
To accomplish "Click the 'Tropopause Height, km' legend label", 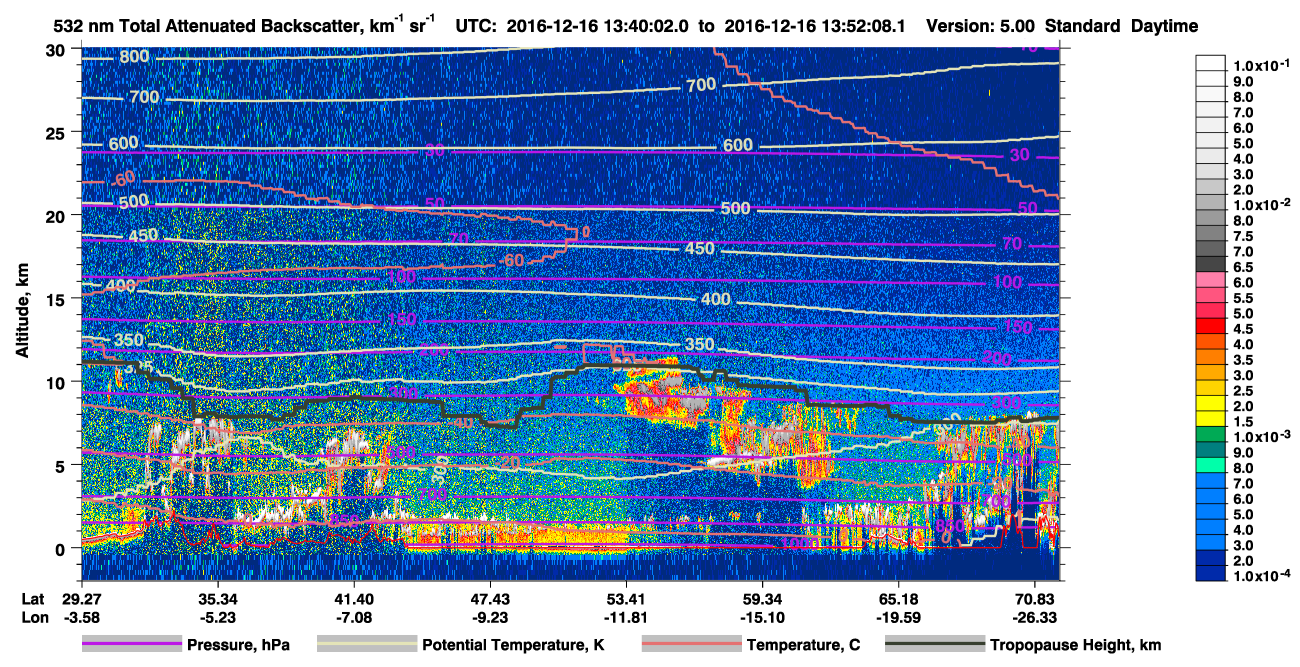I will pos(1075,646).
